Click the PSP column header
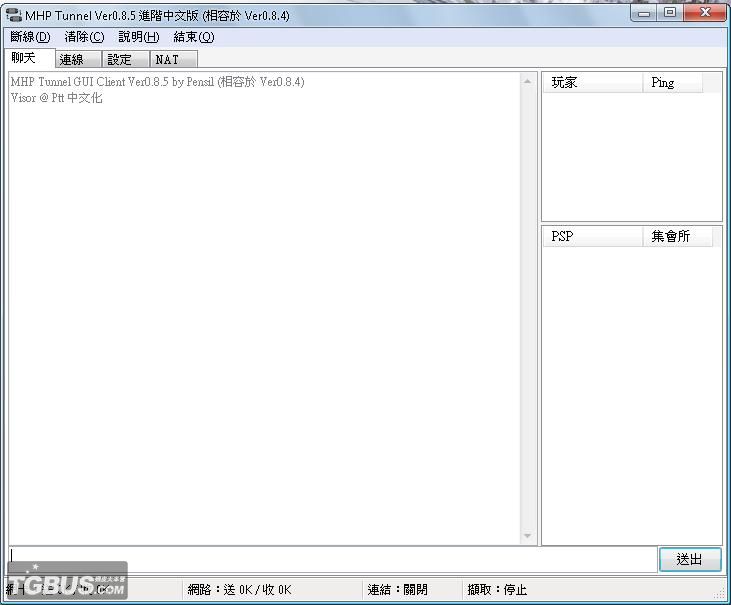The image size is (731, 605). (x=593, y=236)
